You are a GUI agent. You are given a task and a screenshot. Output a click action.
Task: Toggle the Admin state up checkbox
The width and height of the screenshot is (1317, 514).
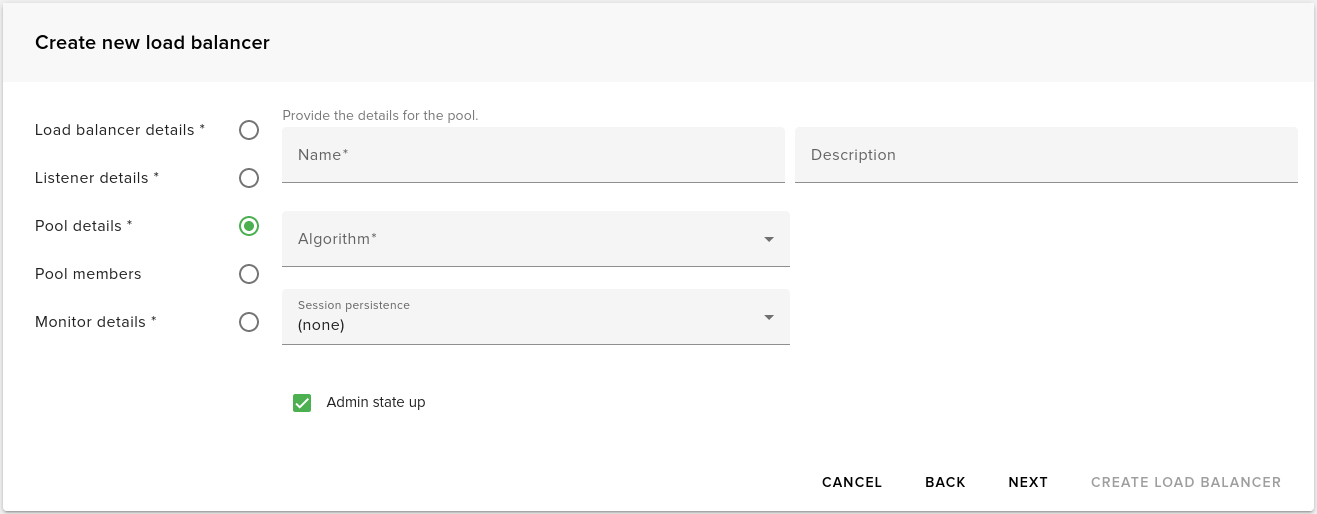coord(302,403)
